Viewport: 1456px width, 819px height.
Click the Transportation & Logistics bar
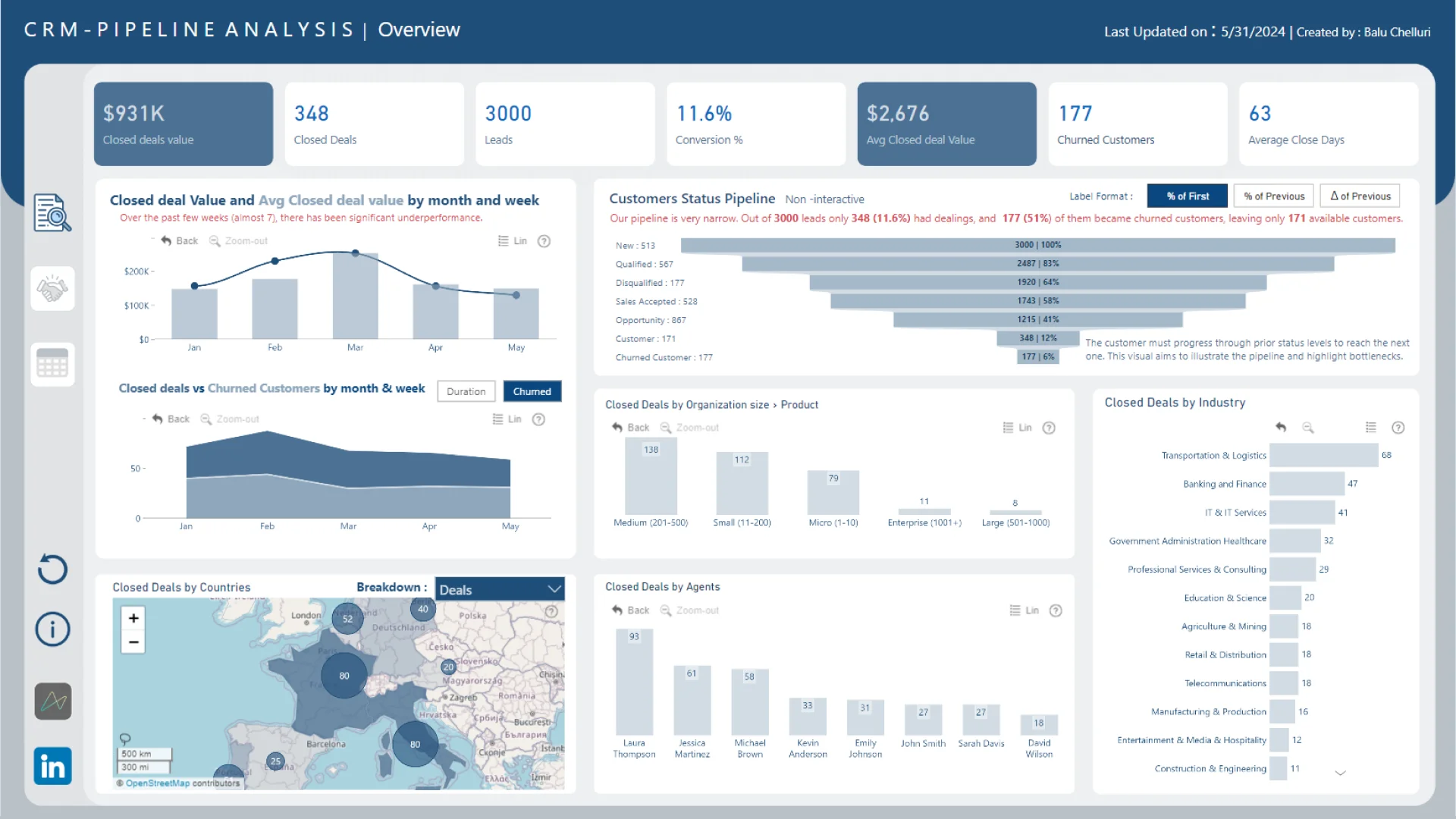[x=1324, y=455]
